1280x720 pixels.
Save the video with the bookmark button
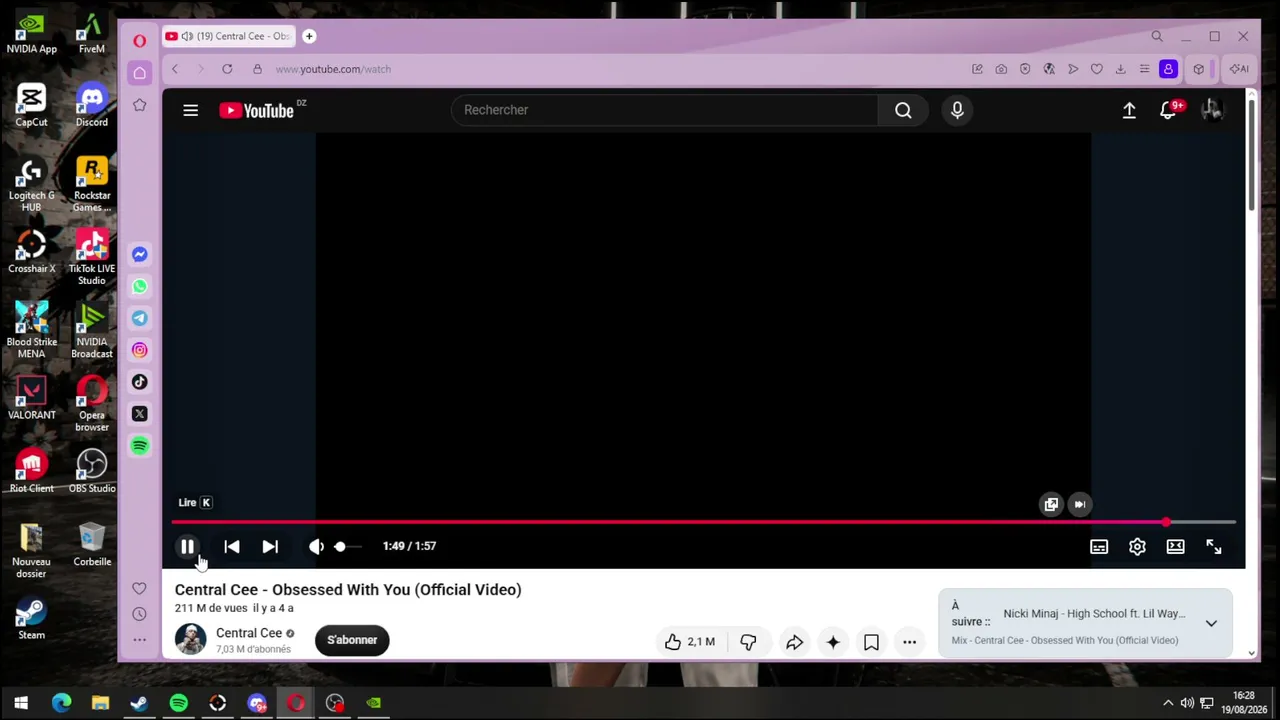click(871, 642)
